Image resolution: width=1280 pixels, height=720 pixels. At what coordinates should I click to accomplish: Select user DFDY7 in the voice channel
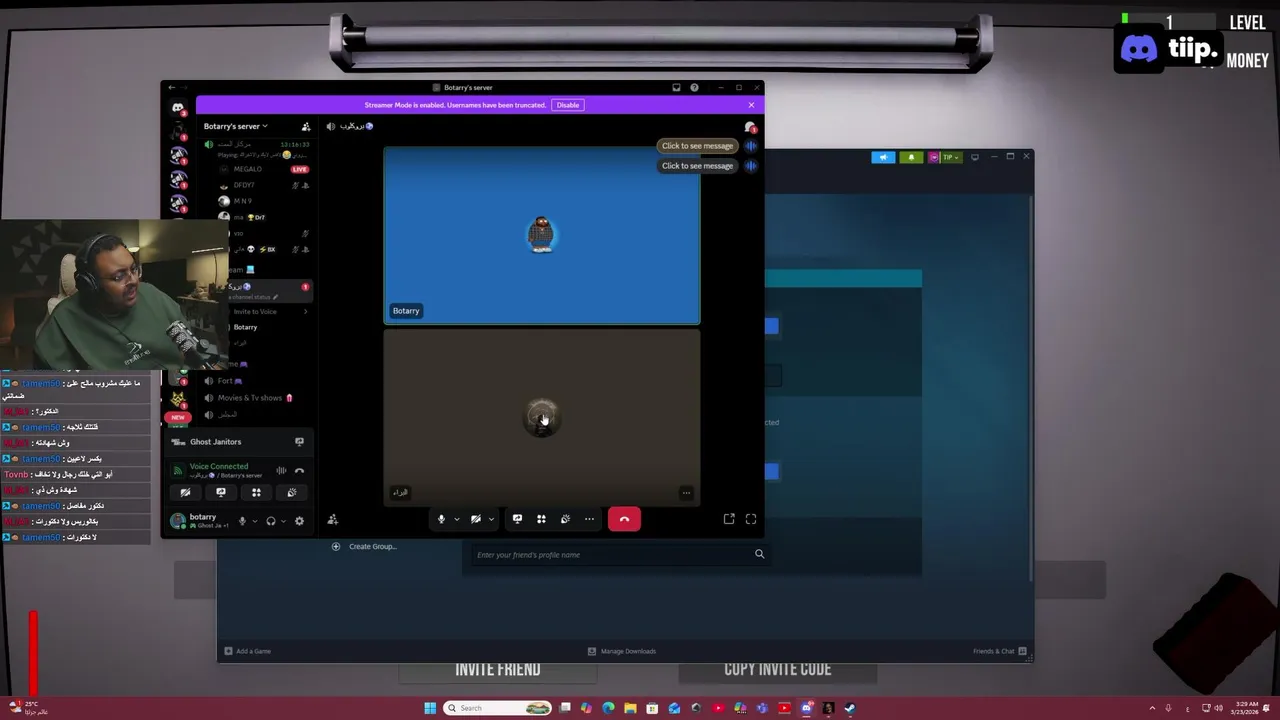264,185
